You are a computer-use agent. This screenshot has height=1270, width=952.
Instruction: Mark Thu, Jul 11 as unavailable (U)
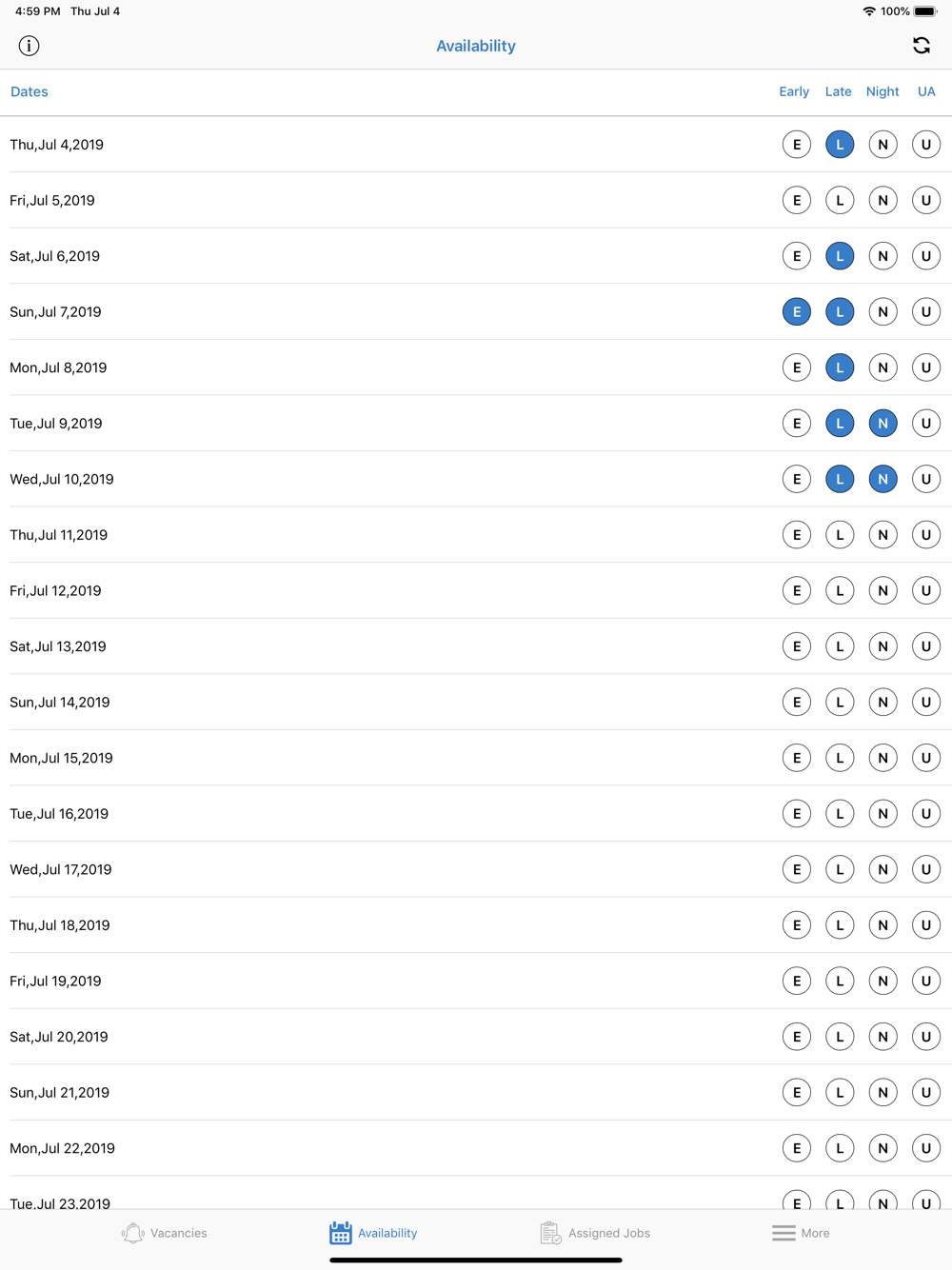[x=926, y=535]
